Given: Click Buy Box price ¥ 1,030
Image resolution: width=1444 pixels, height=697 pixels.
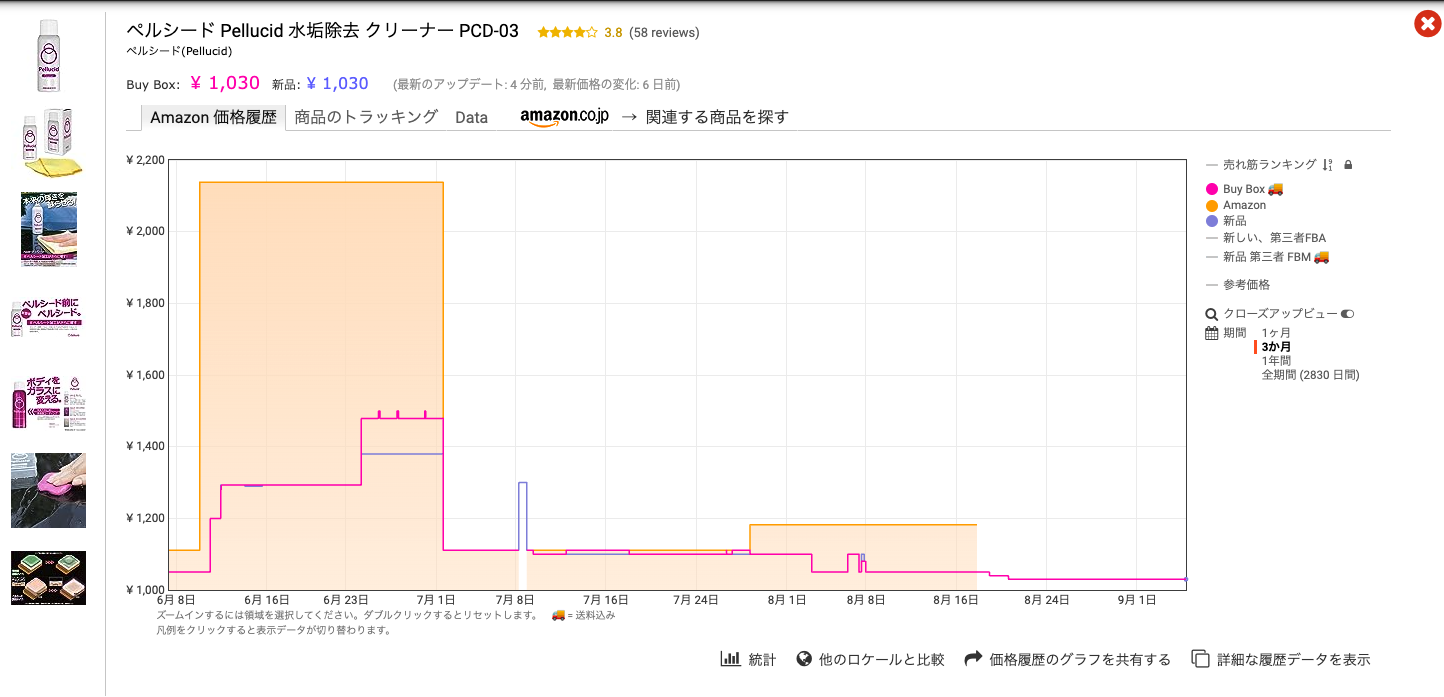Looking at the screenshot, I should 225,84.
